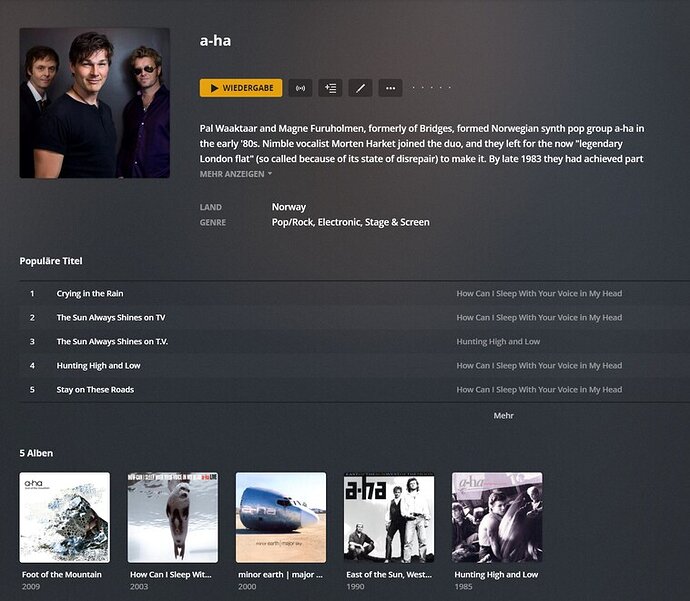The height and width of the screenshot is (601, 690).
Task: Play The Sun Always Shines on TV
Action: click(x=111, y=318)
